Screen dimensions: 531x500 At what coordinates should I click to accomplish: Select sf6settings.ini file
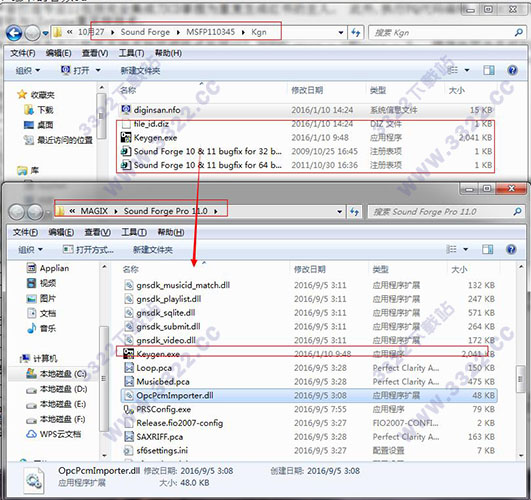tap(309, 451)
